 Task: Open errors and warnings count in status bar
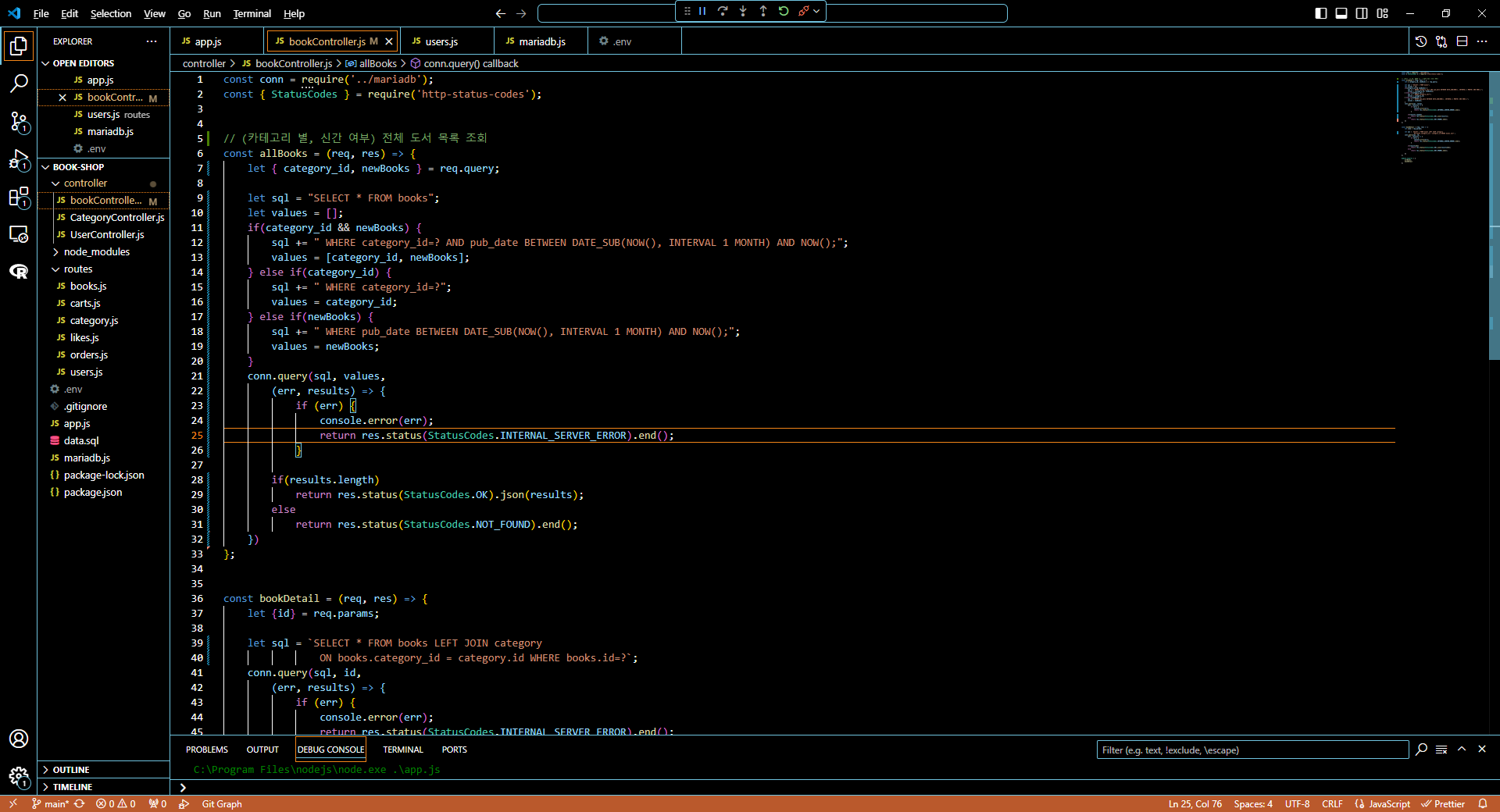116,804
